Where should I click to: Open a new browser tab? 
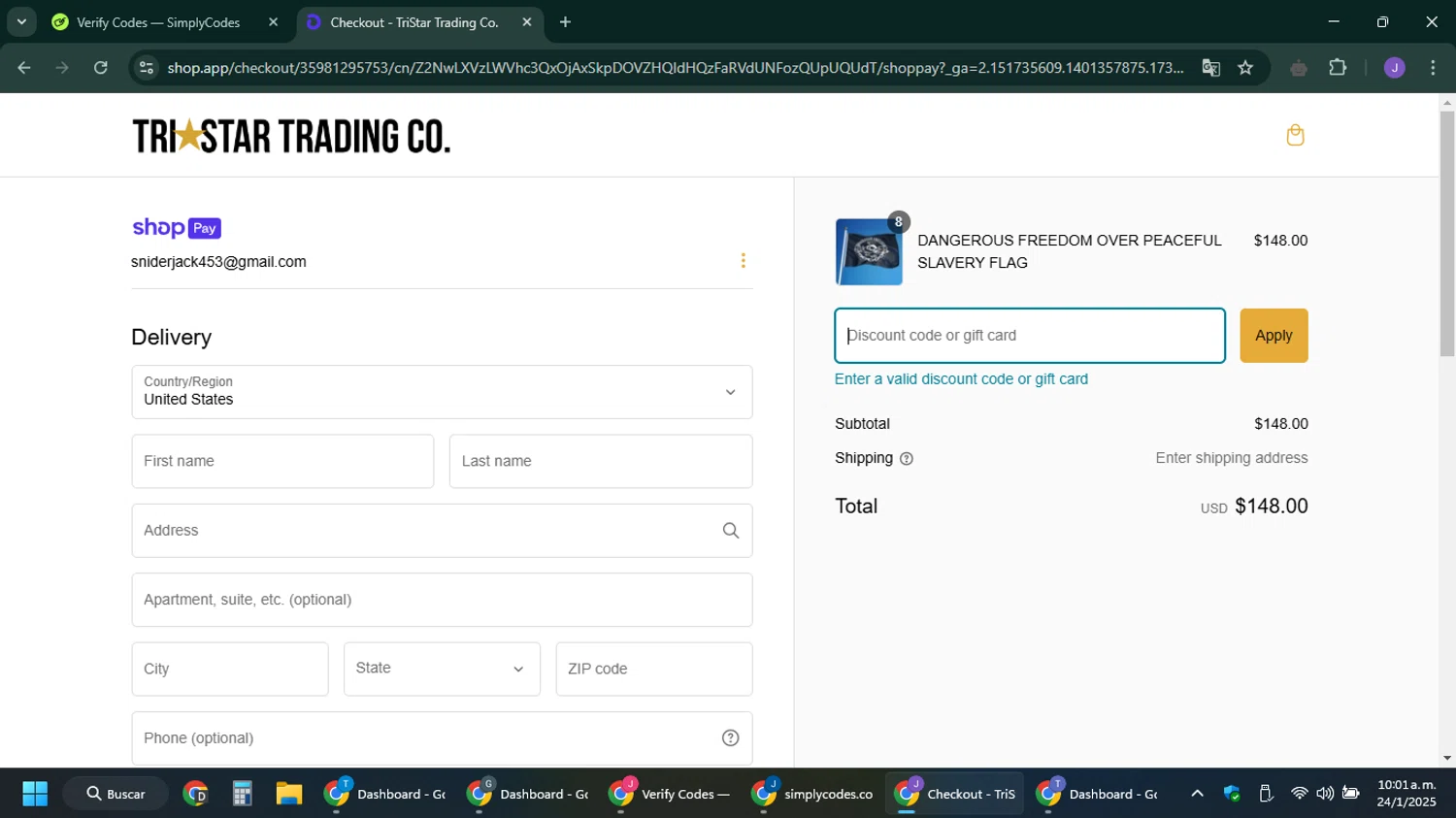pos(565,22)
